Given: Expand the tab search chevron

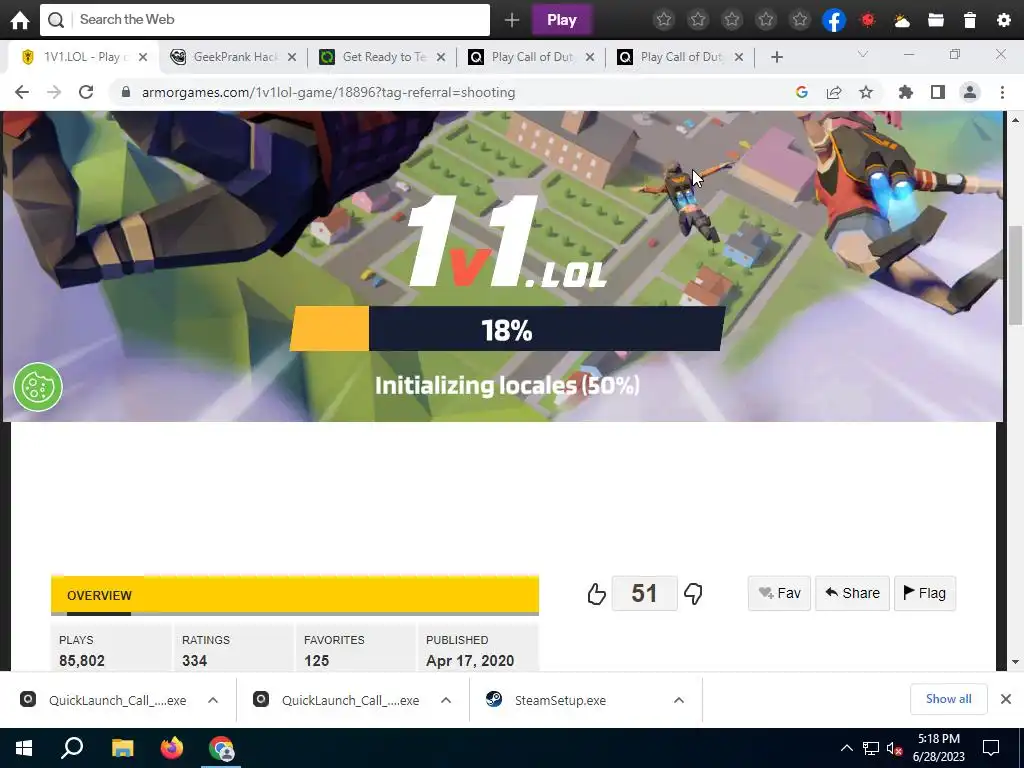Looking at the screenshot, I should pyautogui.click(x=863, y=55).
